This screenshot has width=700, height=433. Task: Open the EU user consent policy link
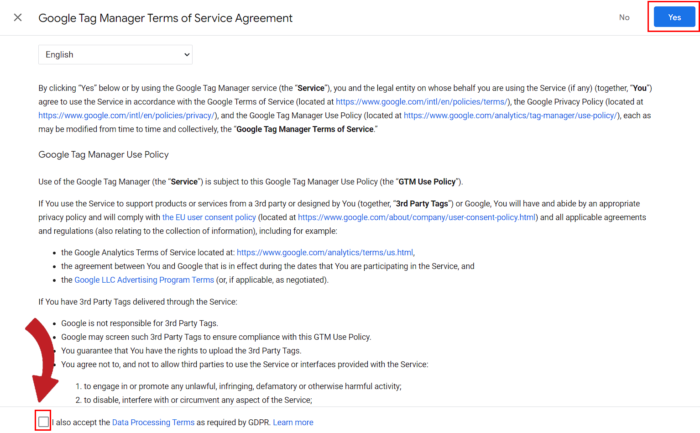tap(209, 217)
